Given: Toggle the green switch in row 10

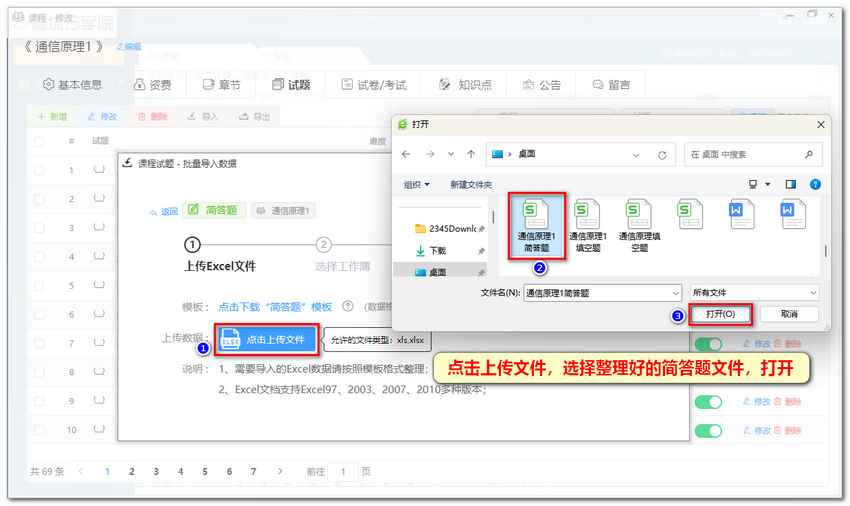Looking at the screenshot, I should 708,430.
